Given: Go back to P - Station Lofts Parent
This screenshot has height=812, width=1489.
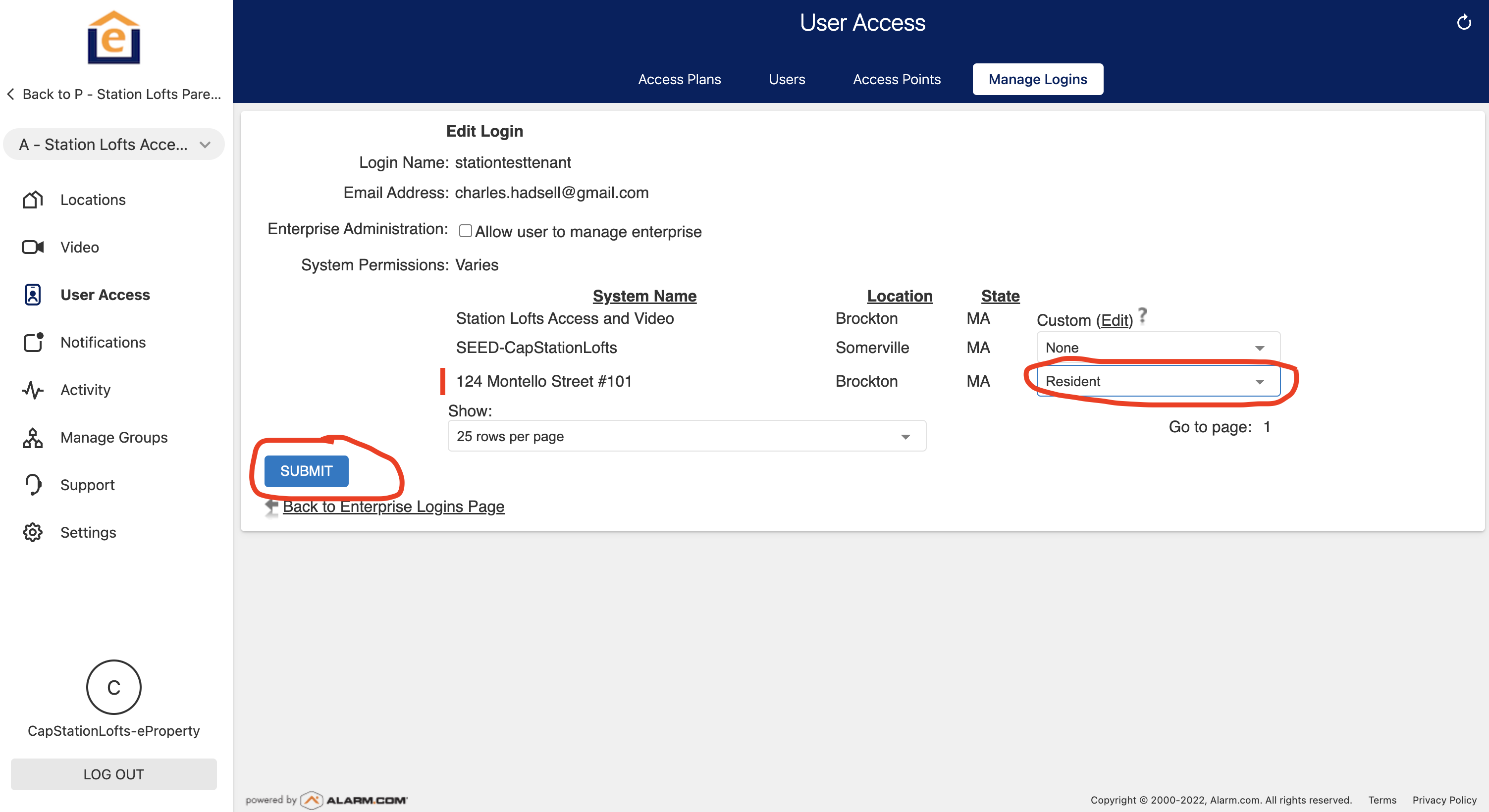Looking at the screenshot, I should 121,94.
